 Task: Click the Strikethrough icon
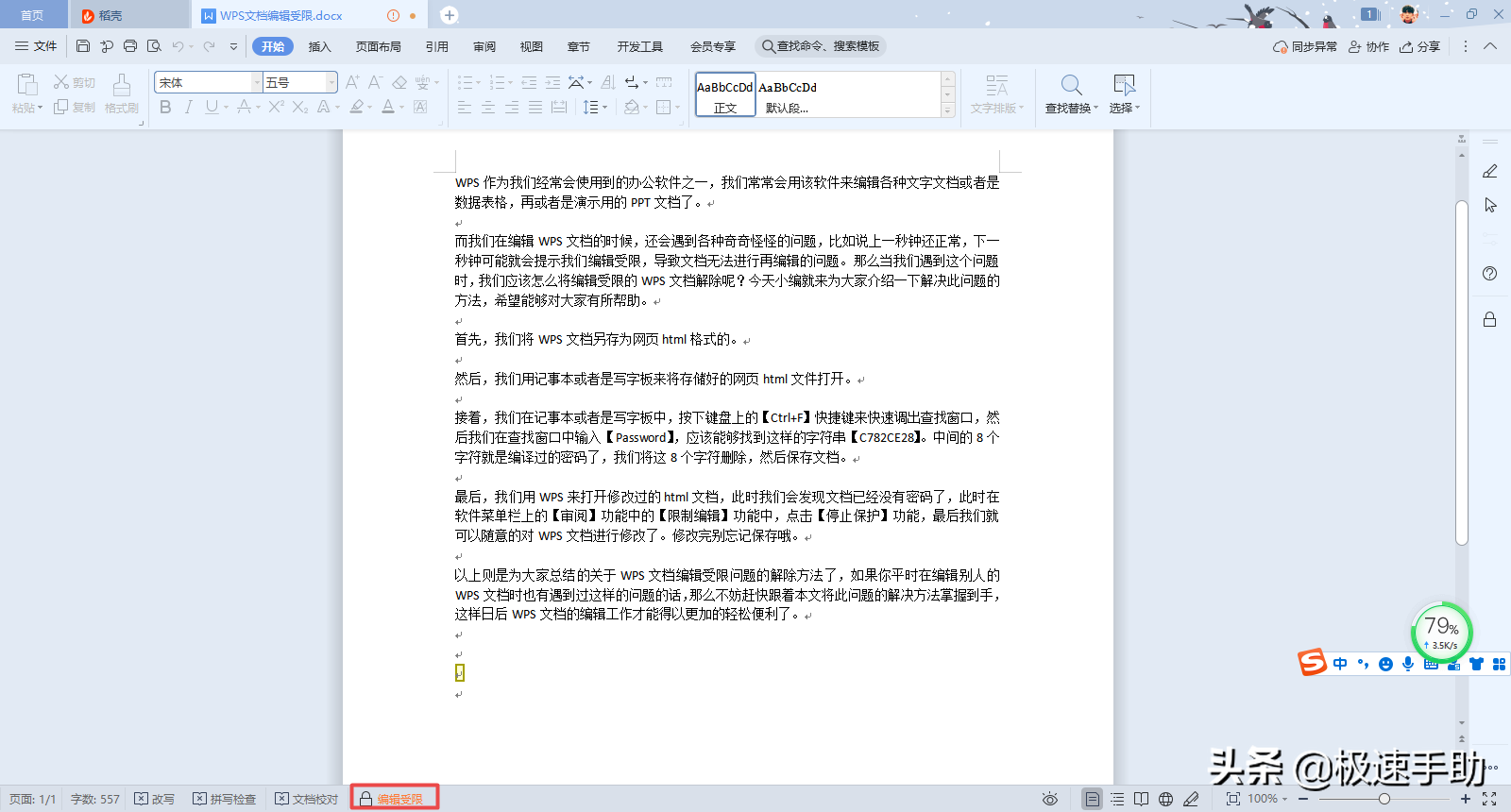click(x=244, y=107)
